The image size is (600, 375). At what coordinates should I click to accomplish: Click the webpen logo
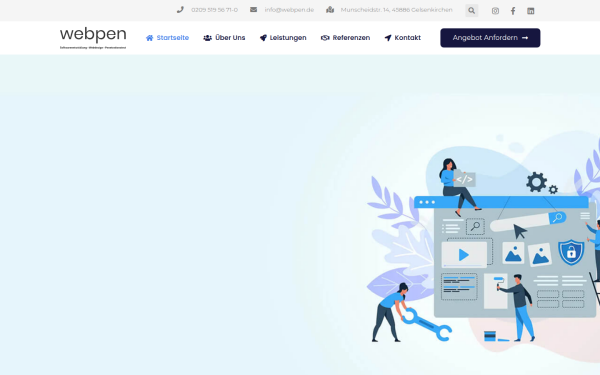(x=93, y=38)
